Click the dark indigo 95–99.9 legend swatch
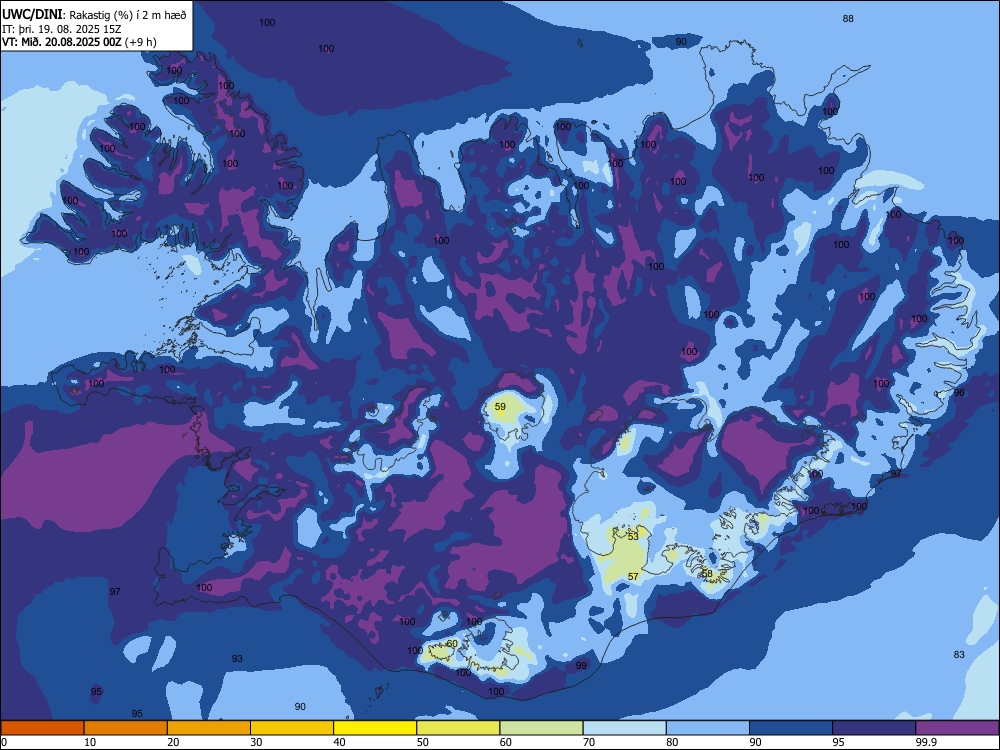 (874, 728)
